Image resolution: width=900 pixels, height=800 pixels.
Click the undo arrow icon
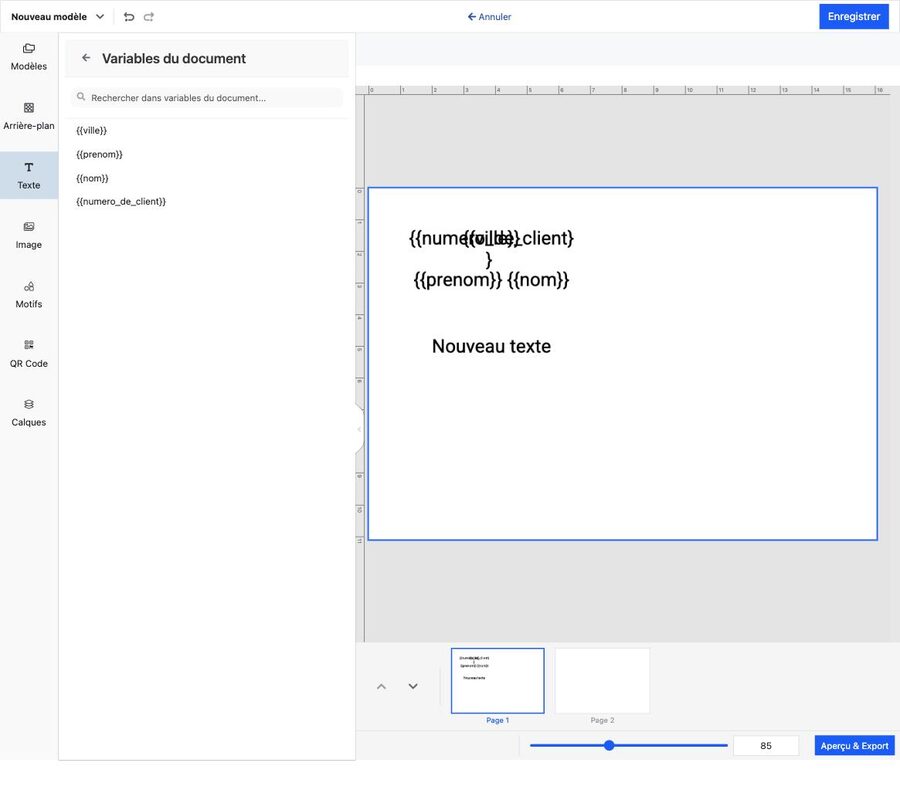[x=129, y=17]
